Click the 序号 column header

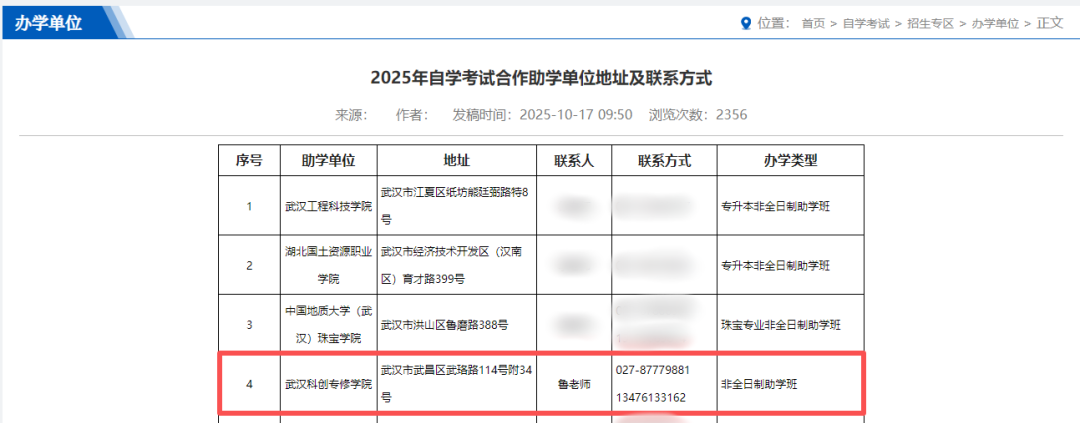point(249,160)
